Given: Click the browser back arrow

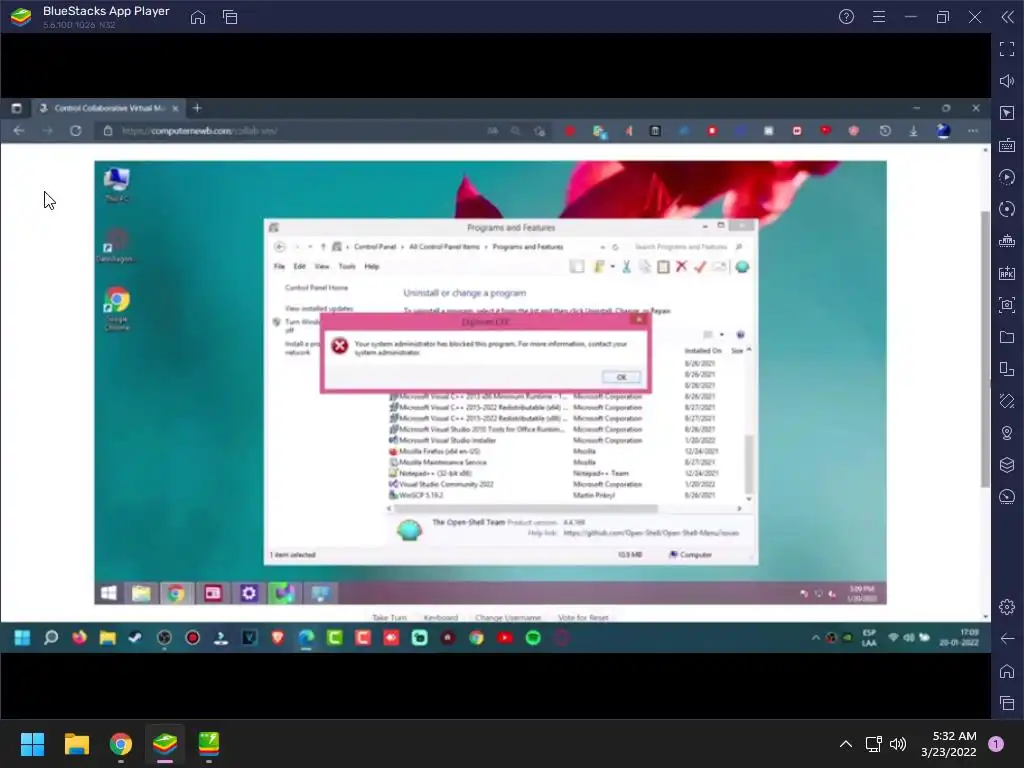Looking at the screenshot, I should pyautogui.click(x=19, y=131).
